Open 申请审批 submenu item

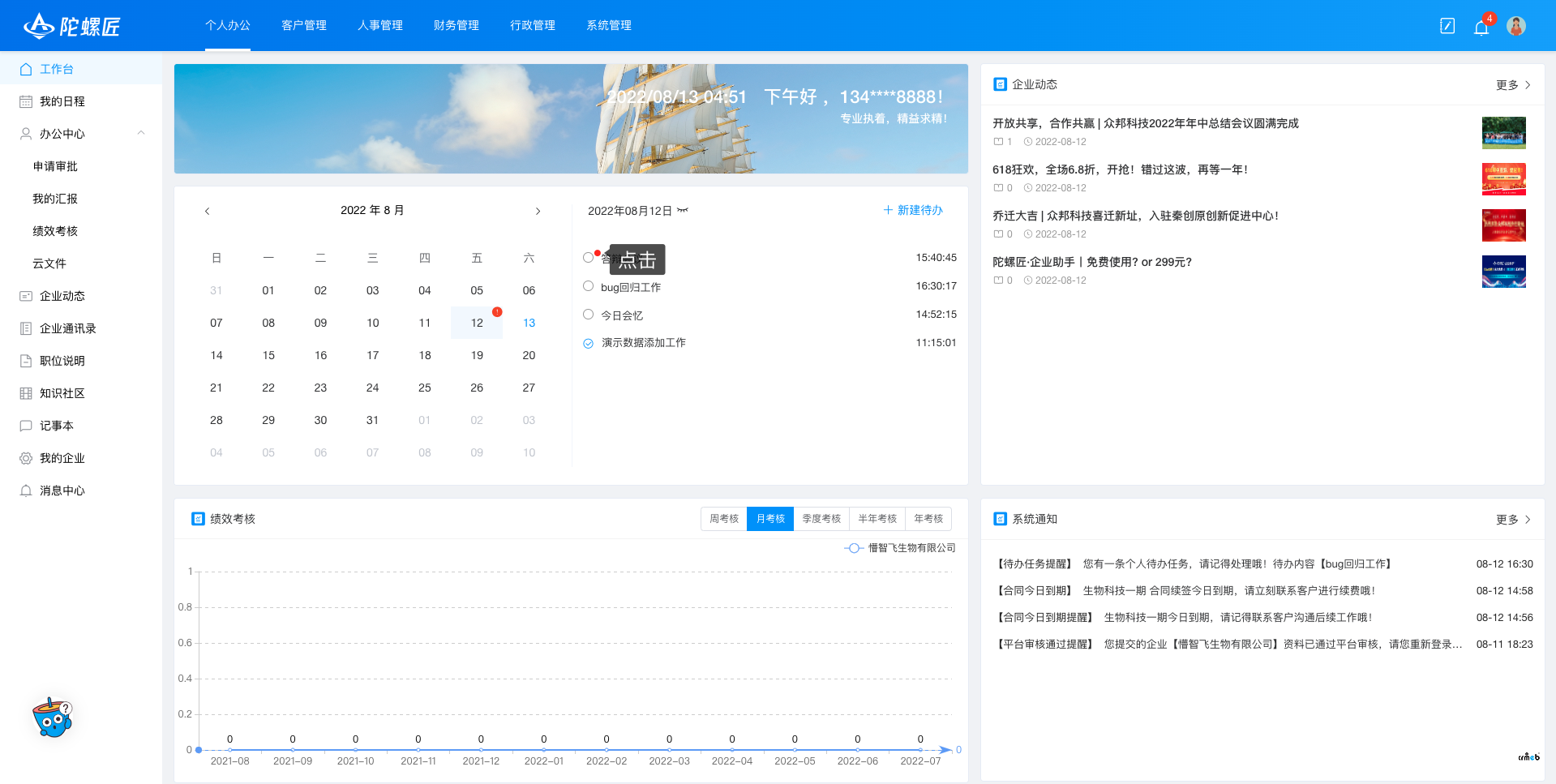click(x=55, y=166)
